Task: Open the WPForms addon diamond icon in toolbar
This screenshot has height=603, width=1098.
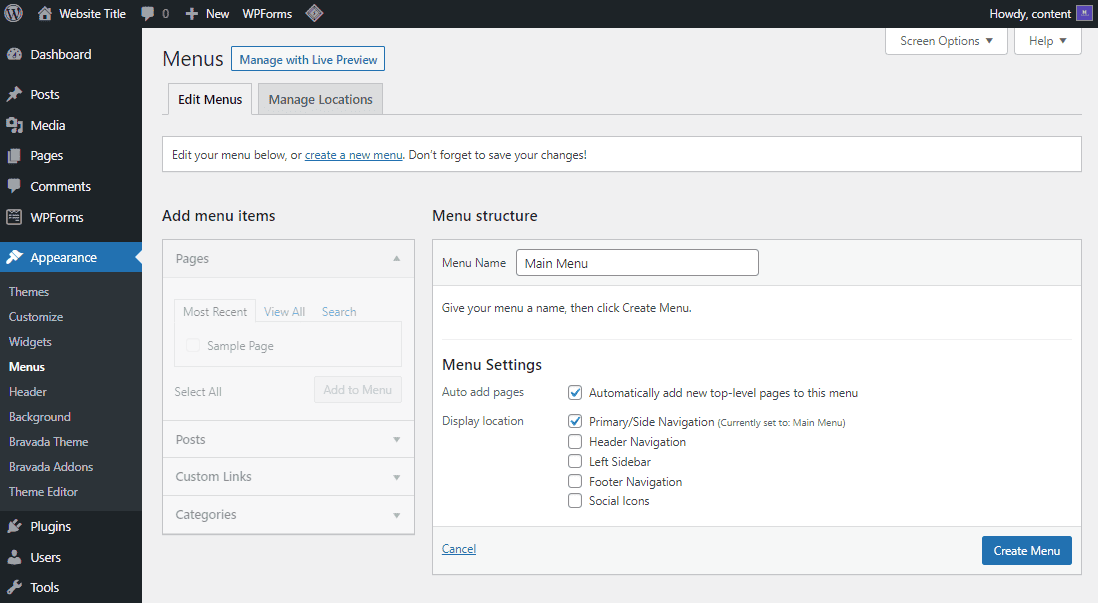Action: coord(314,13)
